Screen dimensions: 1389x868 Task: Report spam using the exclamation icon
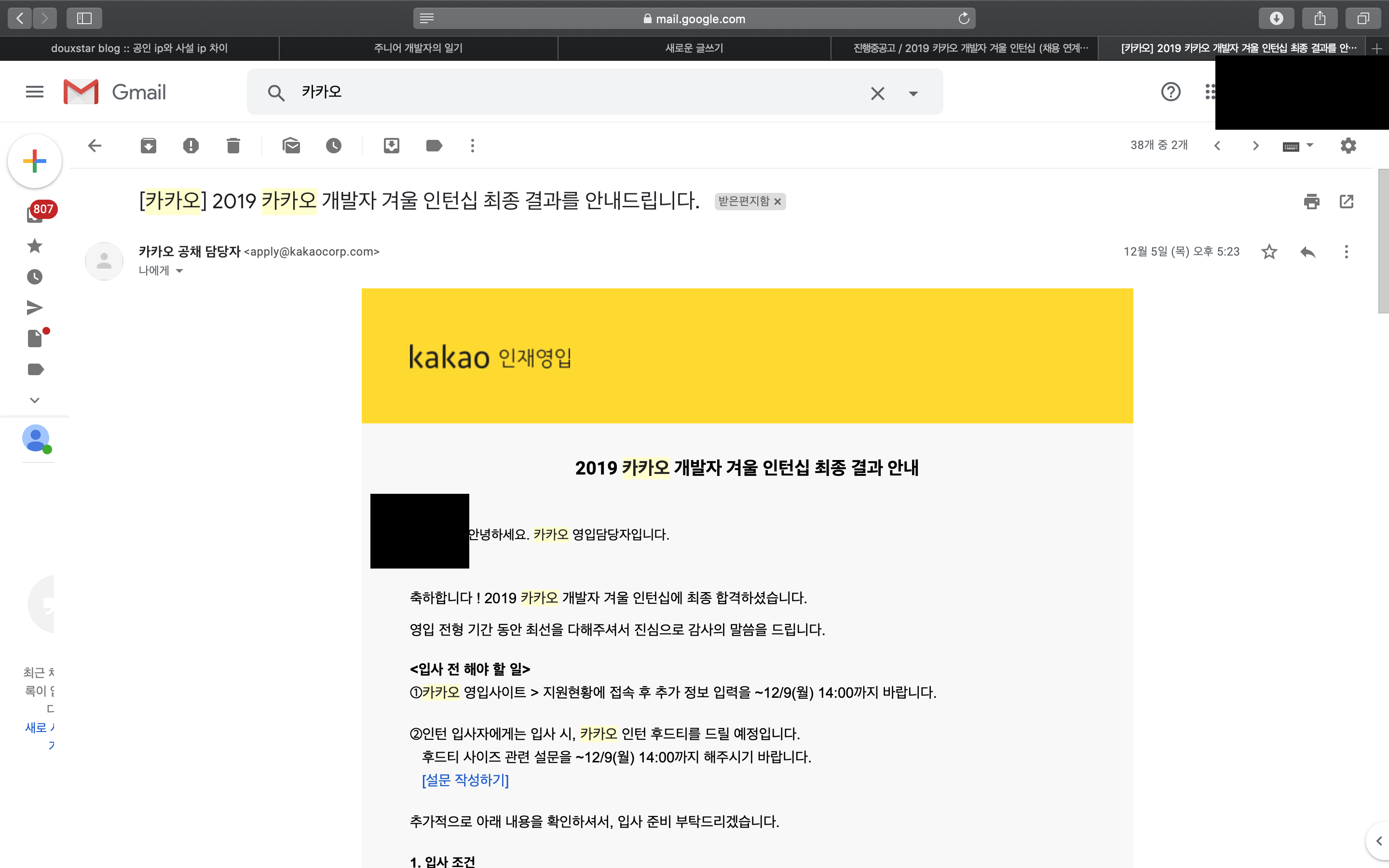click(x=191, y=146)
